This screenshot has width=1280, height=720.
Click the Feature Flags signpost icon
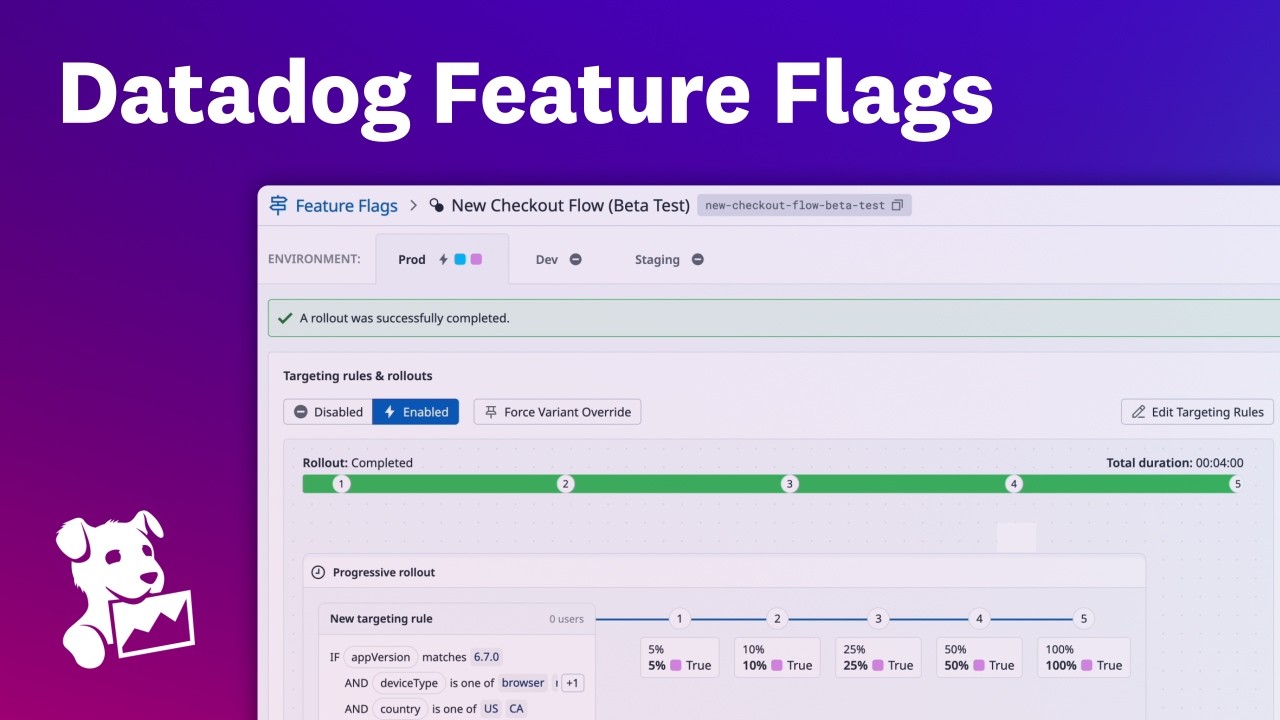[278, 205]
